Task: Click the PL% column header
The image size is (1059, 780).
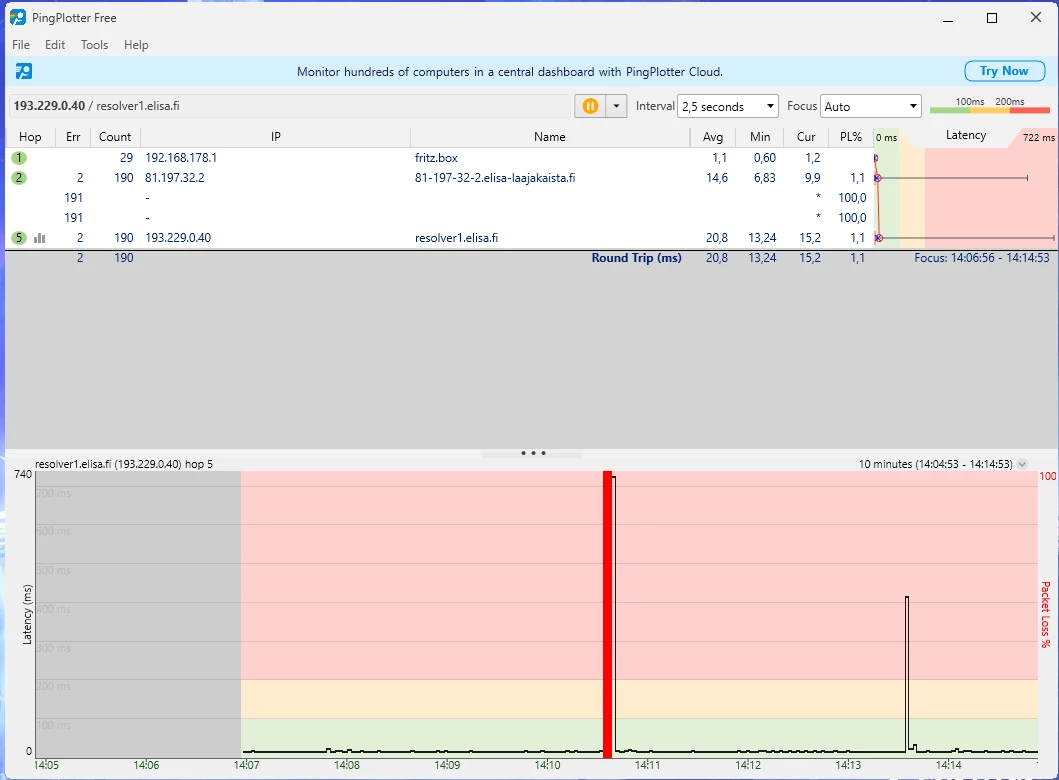Action: tap(851, 137)
